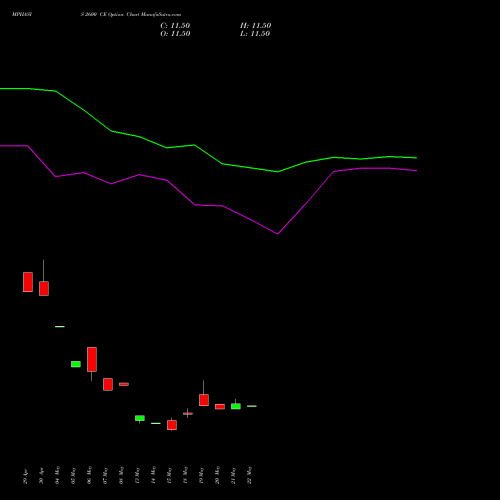Viewport: 500px width, 500px height.
Task: Select the tall red candle above 06 May
Action: click(92, 359)
